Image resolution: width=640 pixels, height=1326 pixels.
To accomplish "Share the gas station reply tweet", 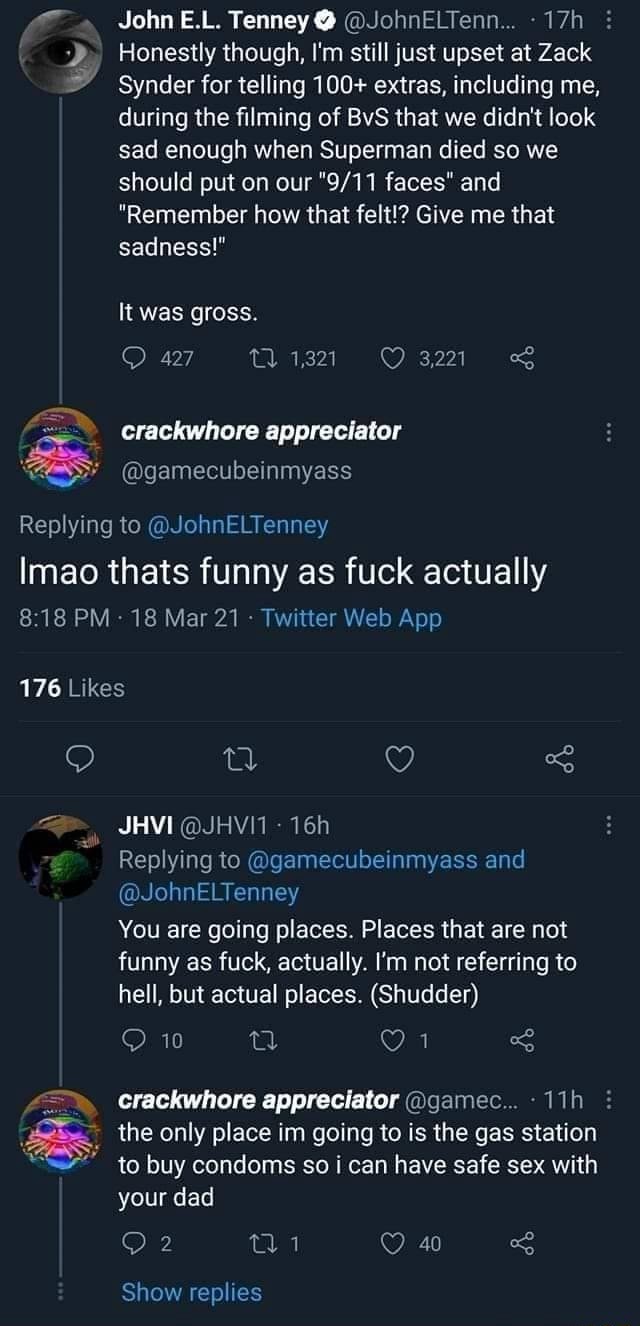I will coord(522,1243).
